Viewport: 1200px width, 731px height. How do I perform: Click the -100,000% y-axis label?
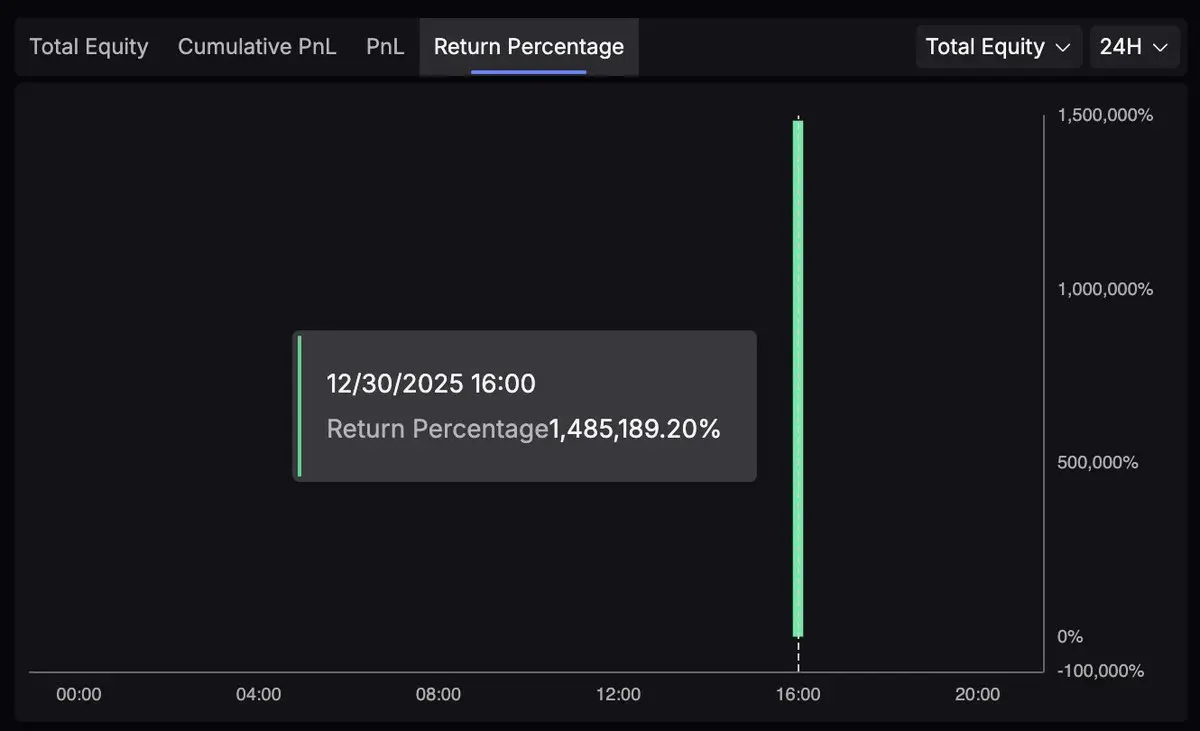click(x=1100, y=671)
